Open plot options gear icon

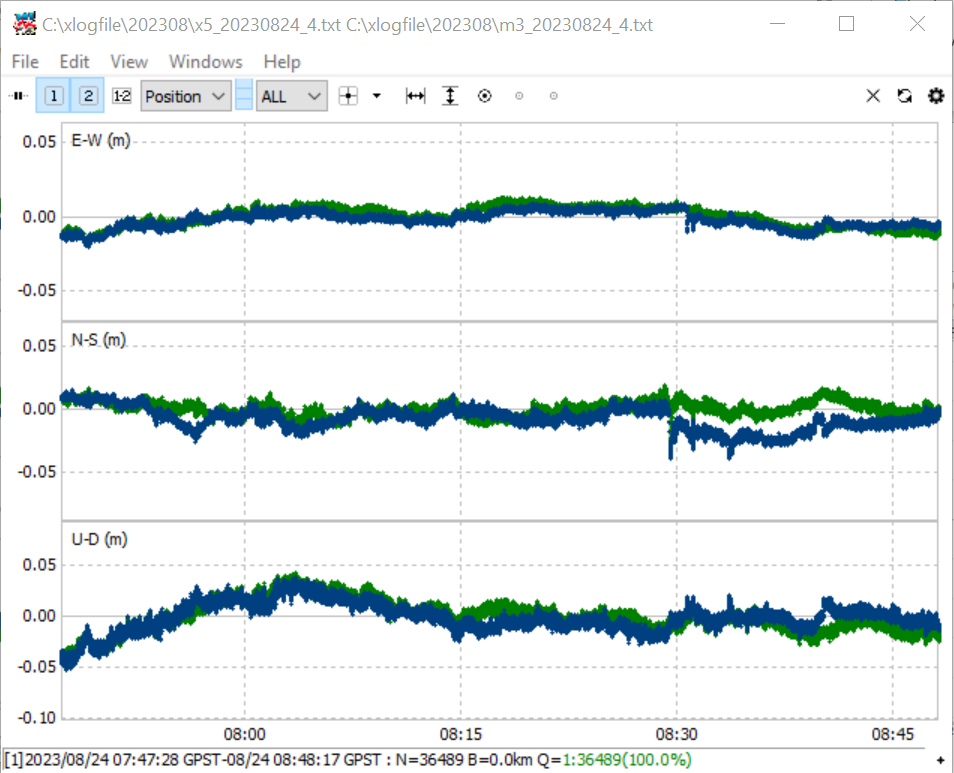(x=936, y=96)
